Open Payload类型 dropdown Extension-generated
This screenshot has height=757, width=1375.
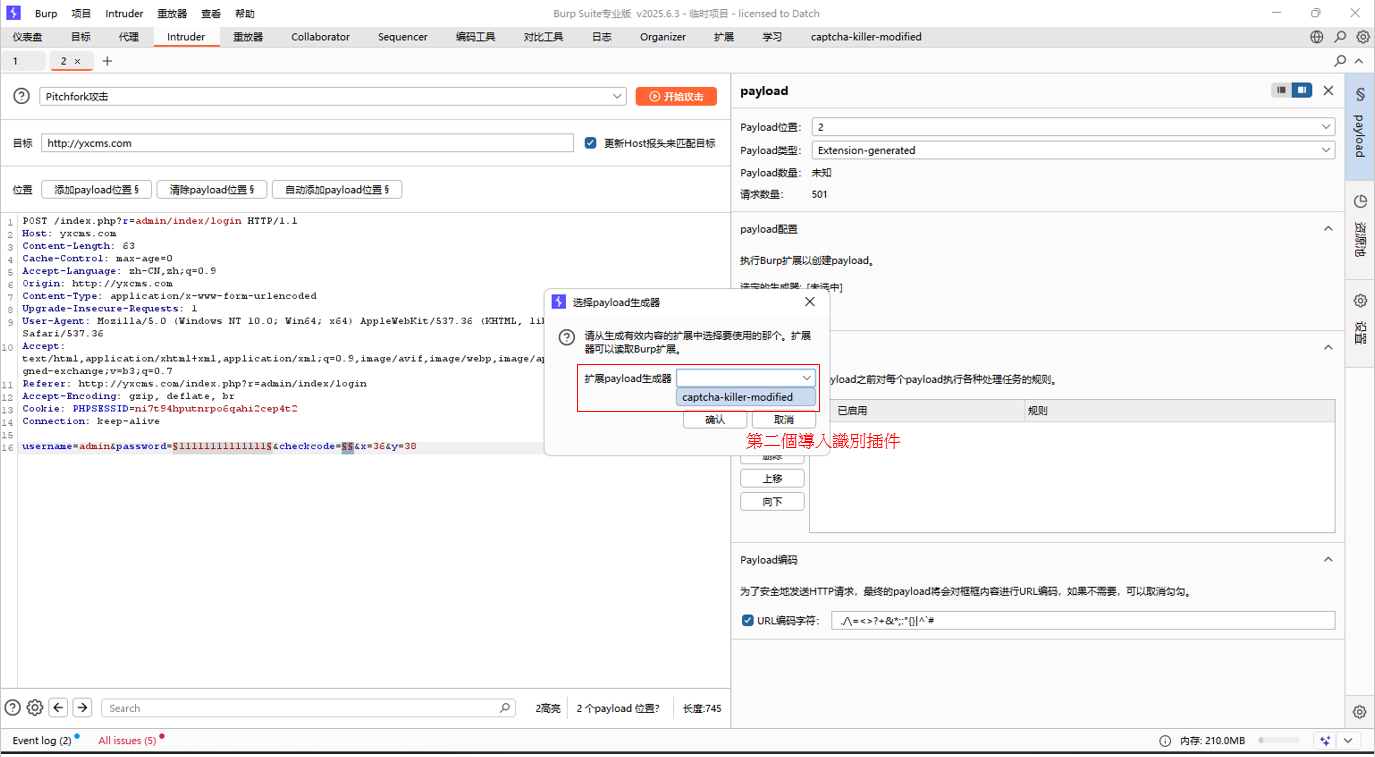1073,150
